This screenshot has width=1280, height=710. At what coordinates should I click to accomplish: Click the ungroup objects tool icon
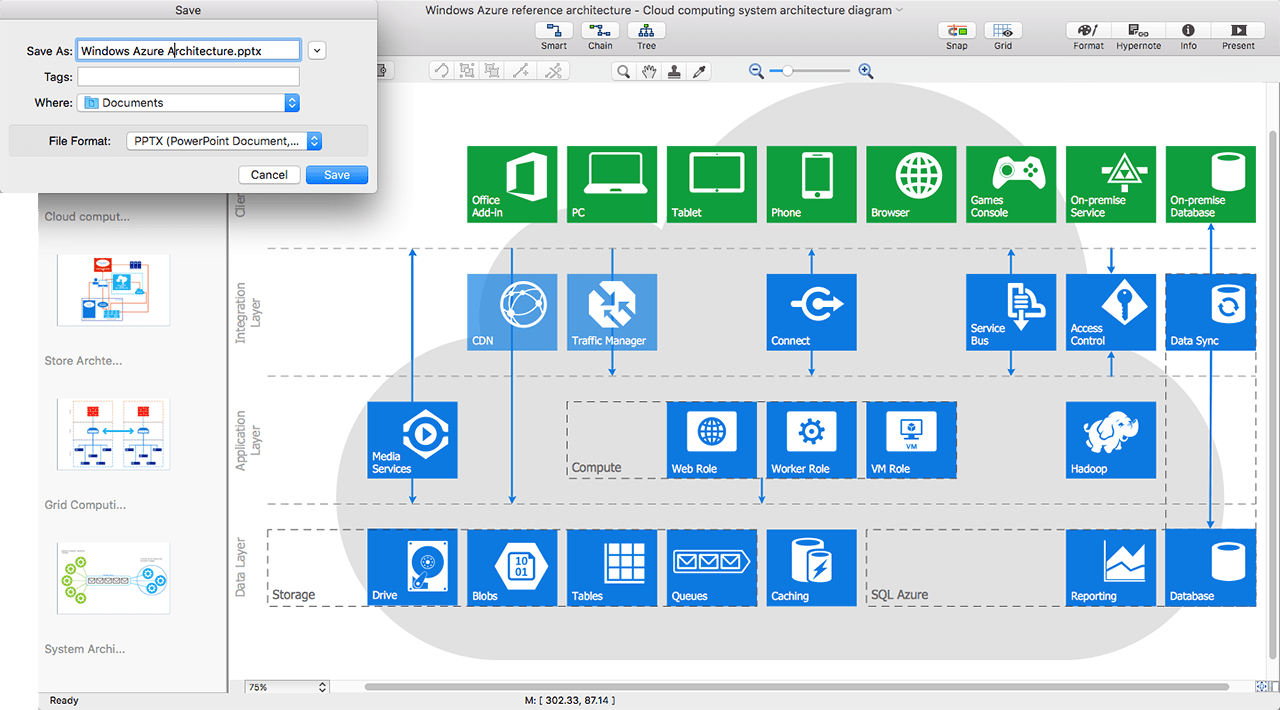point(492,71)
